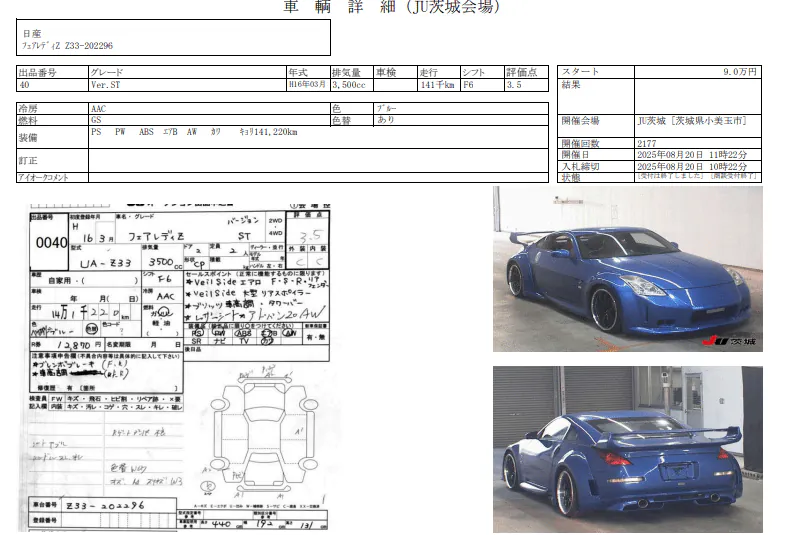Click the 入札締切 label
This screenshot has width=796, height=535.
coord(580,166)
